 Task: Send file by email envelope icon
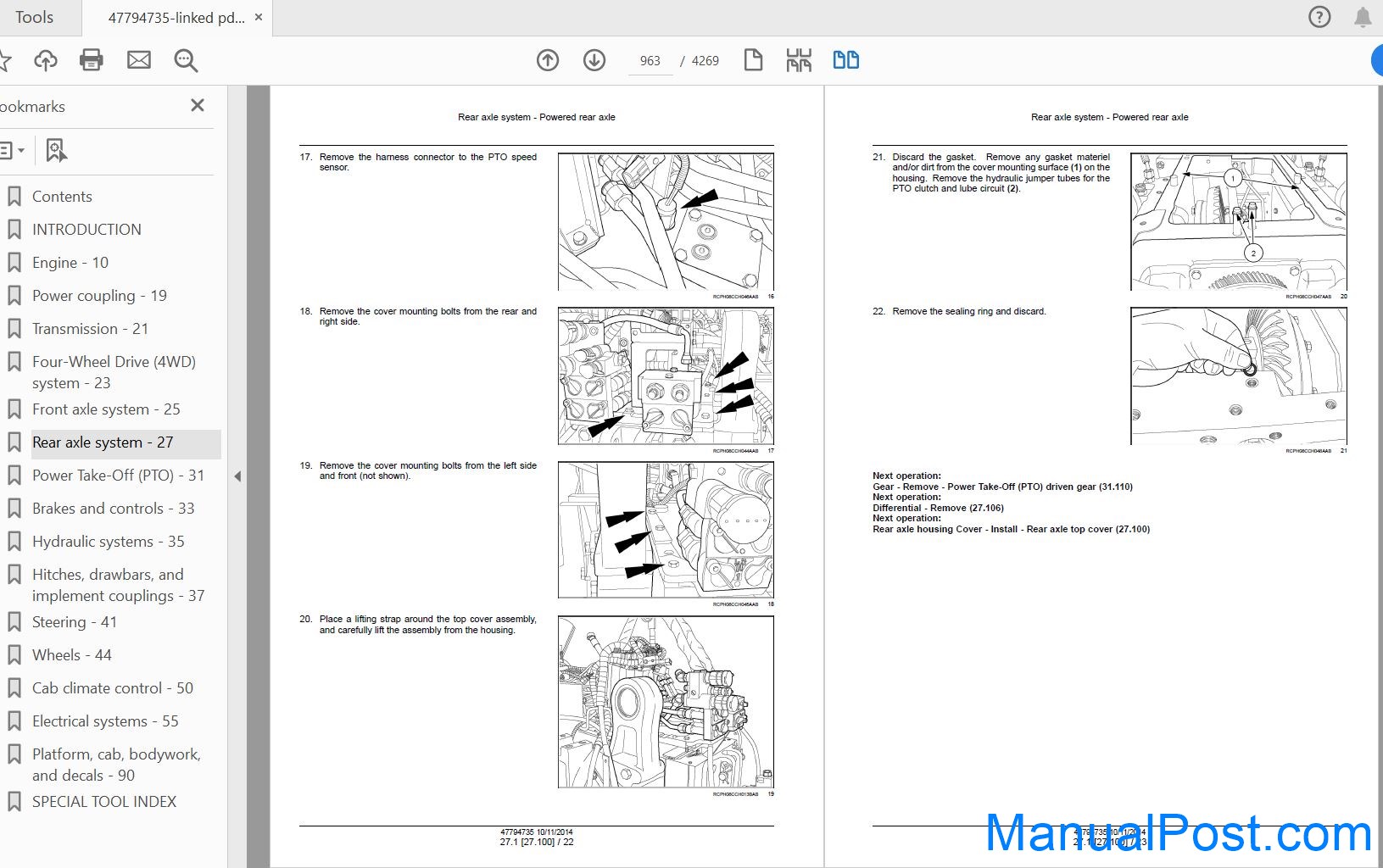coord(139,60)
